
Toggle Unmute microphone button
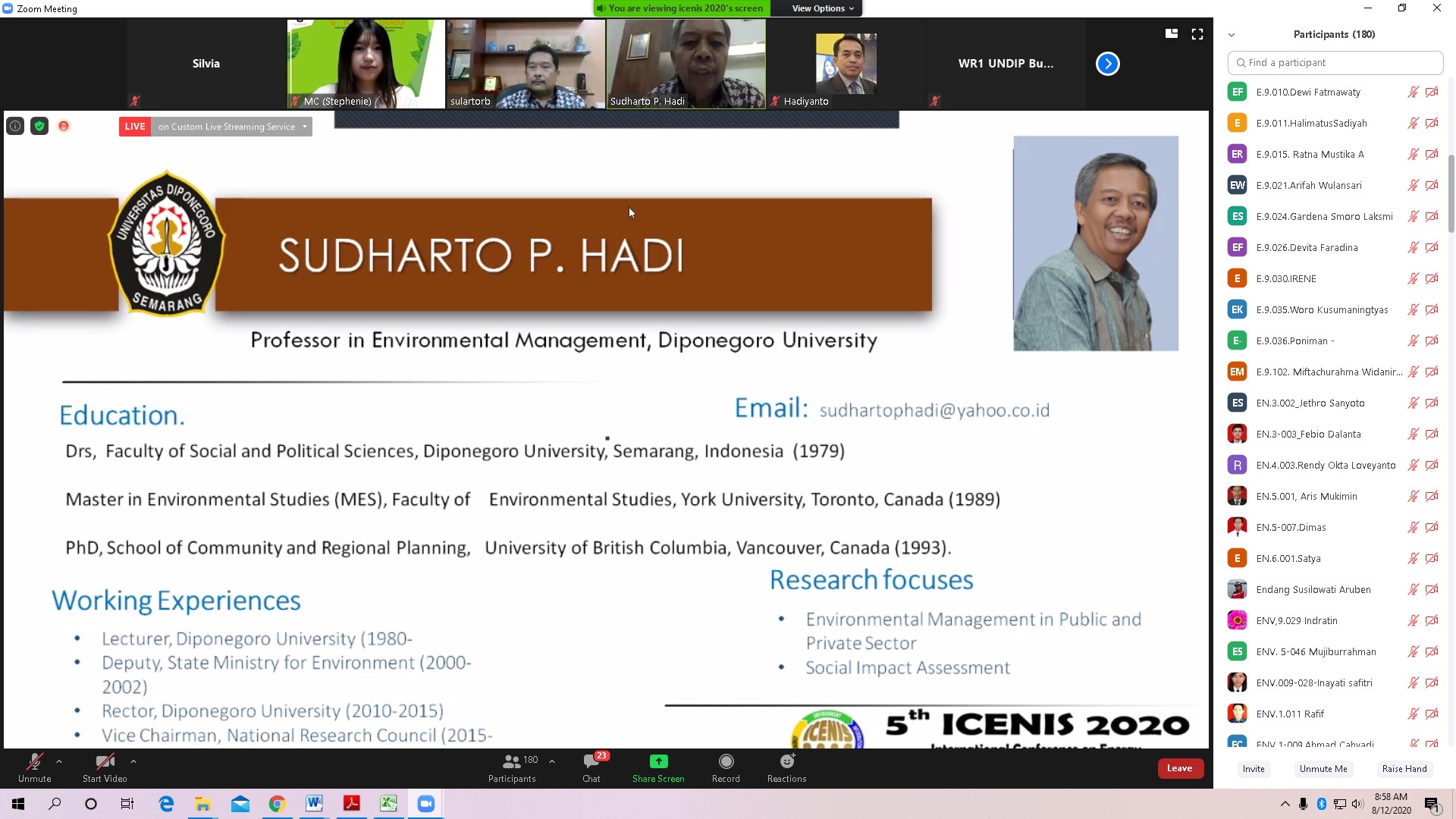click(x=35, y=768)
